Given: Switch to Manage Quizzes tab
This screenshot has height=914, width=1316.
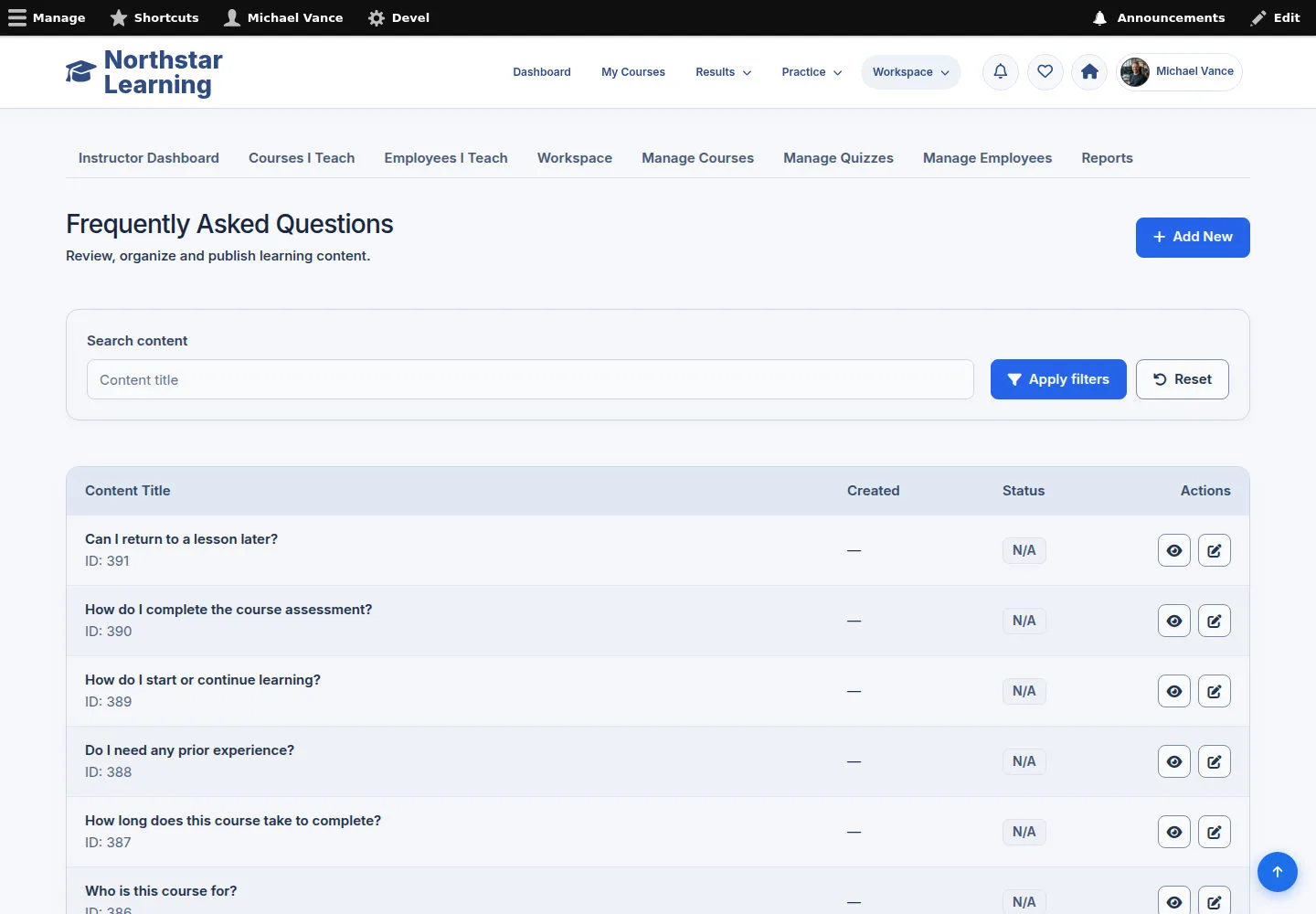Looking at the screenshot, I should point(838,158).
